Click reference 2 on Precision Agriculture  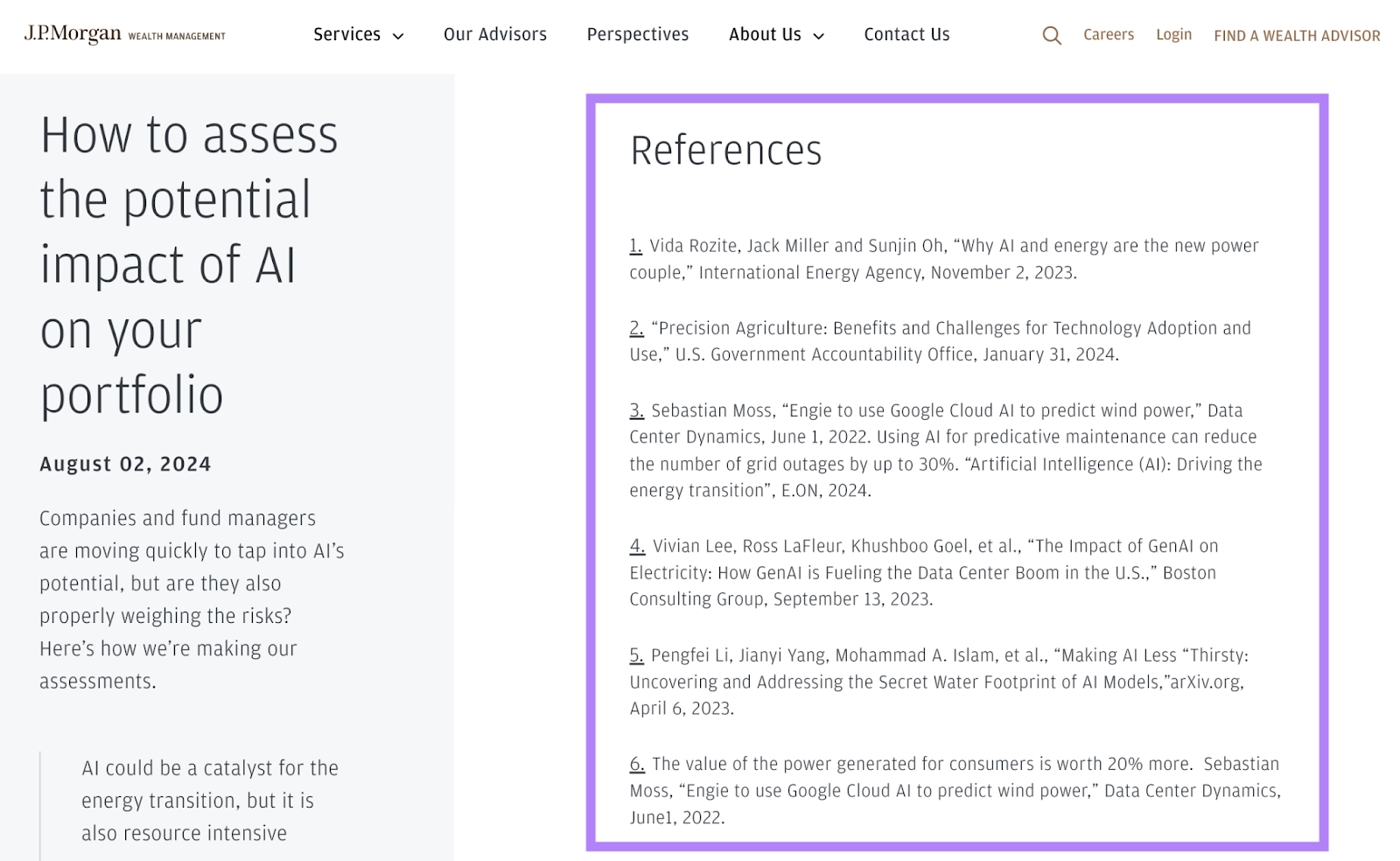(634, 328)
